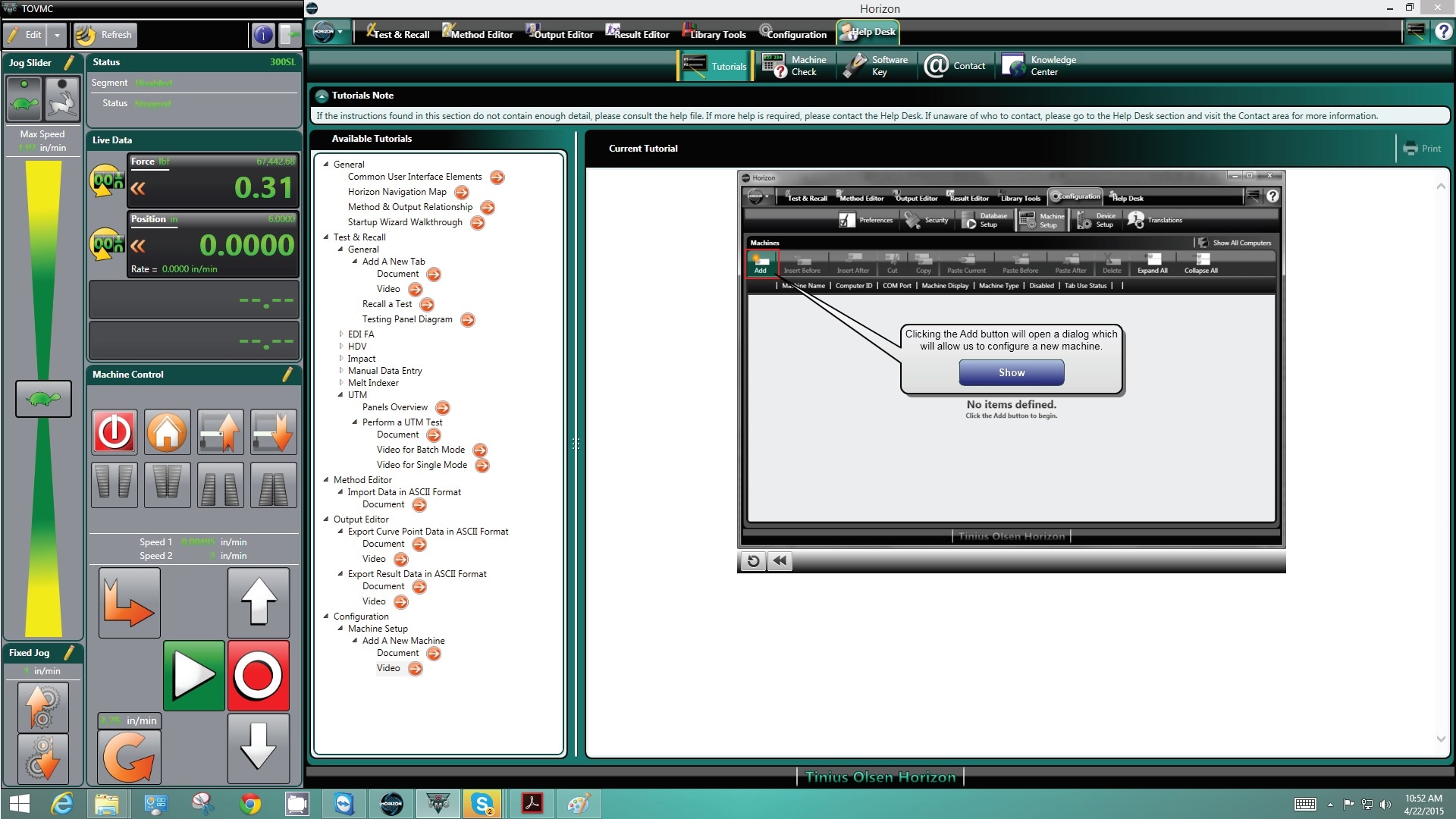Click the pencil edit icon in Jog Slider
This screenshot has width=1456, height=819.
click(70, 62)
